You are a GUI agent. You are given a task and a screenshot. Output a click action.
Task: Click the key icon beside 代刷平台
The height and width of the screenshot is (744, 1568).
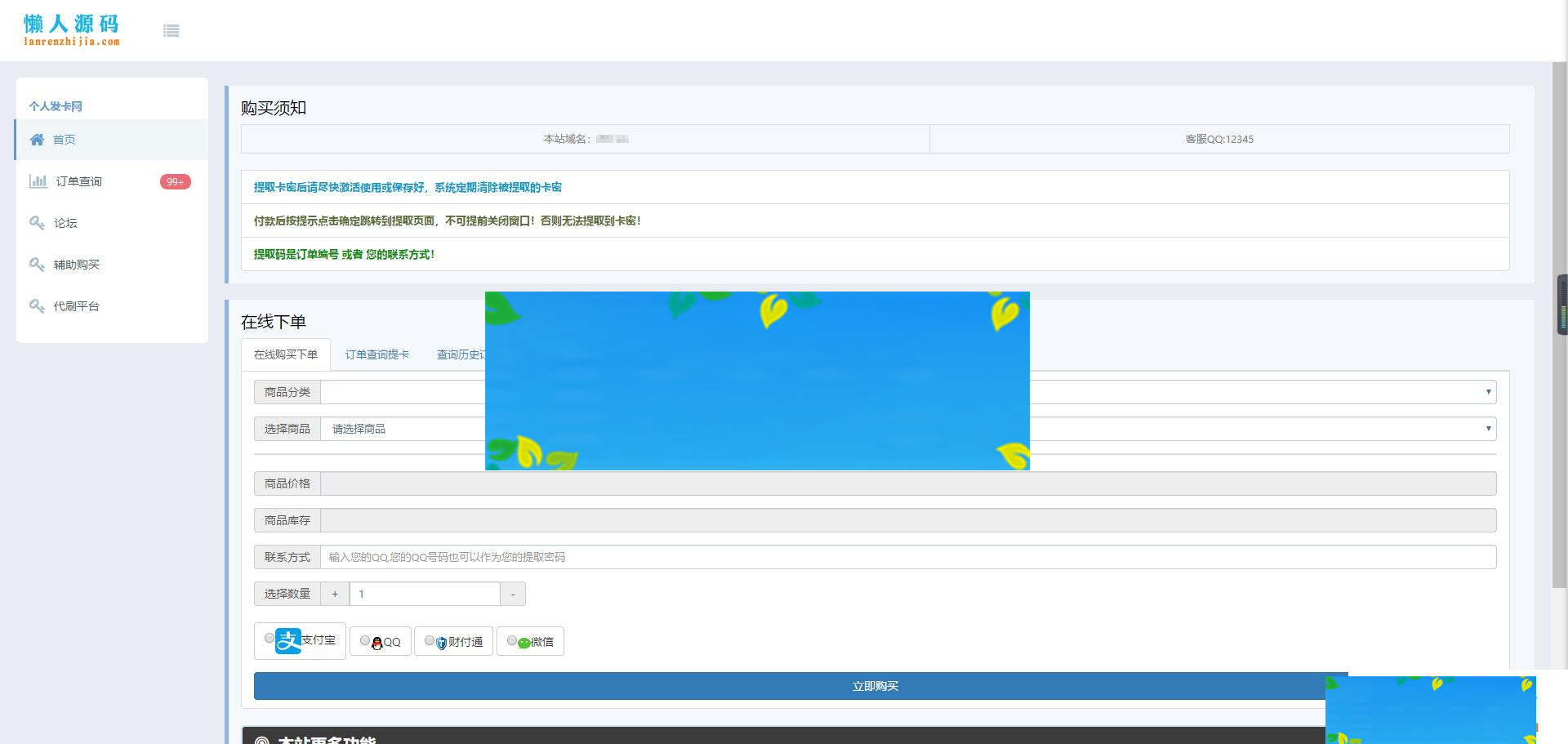tap(37, 306)
